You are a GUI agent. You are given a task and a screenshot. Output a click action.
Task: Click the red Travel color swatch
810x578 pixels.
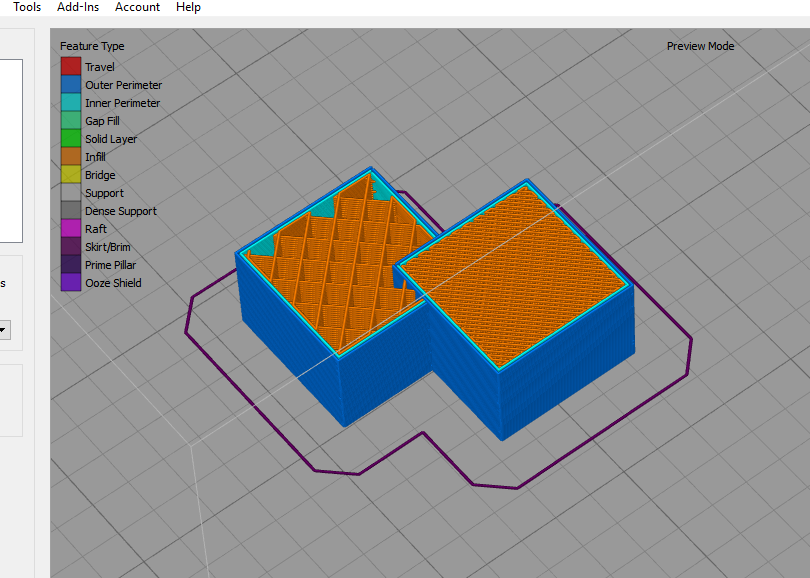coord(71,67)
